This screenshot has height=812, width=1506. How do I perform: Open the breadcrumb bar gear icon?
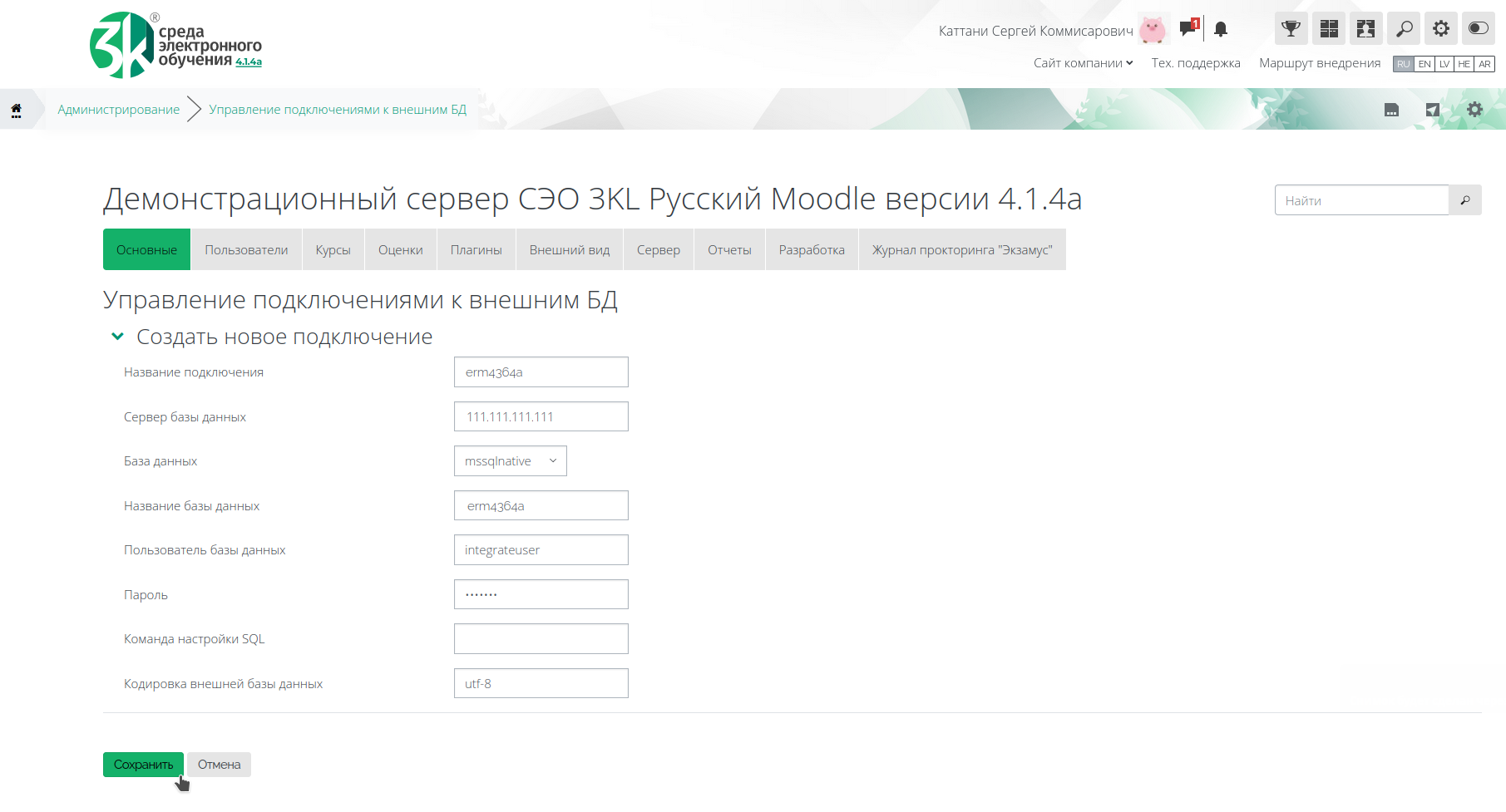1474,110
